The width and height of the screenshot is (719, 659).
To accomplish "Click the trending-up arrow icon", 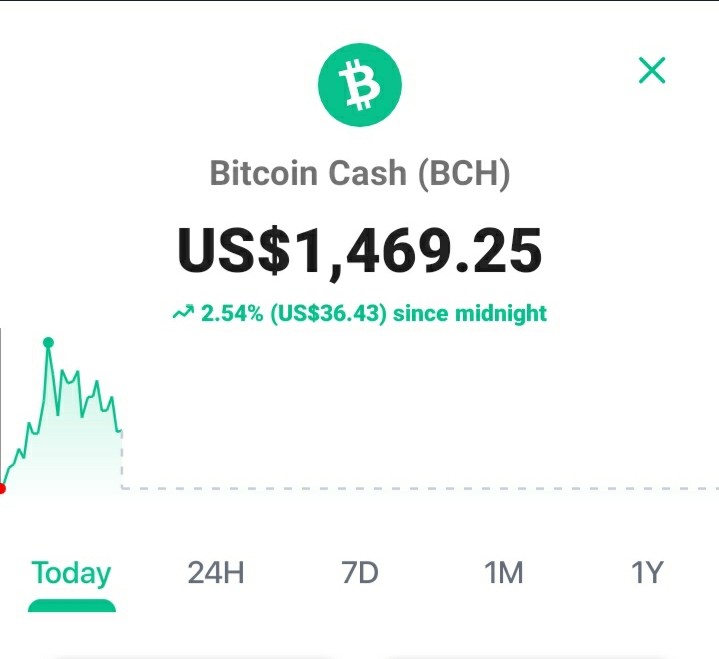I will point(183,313).
